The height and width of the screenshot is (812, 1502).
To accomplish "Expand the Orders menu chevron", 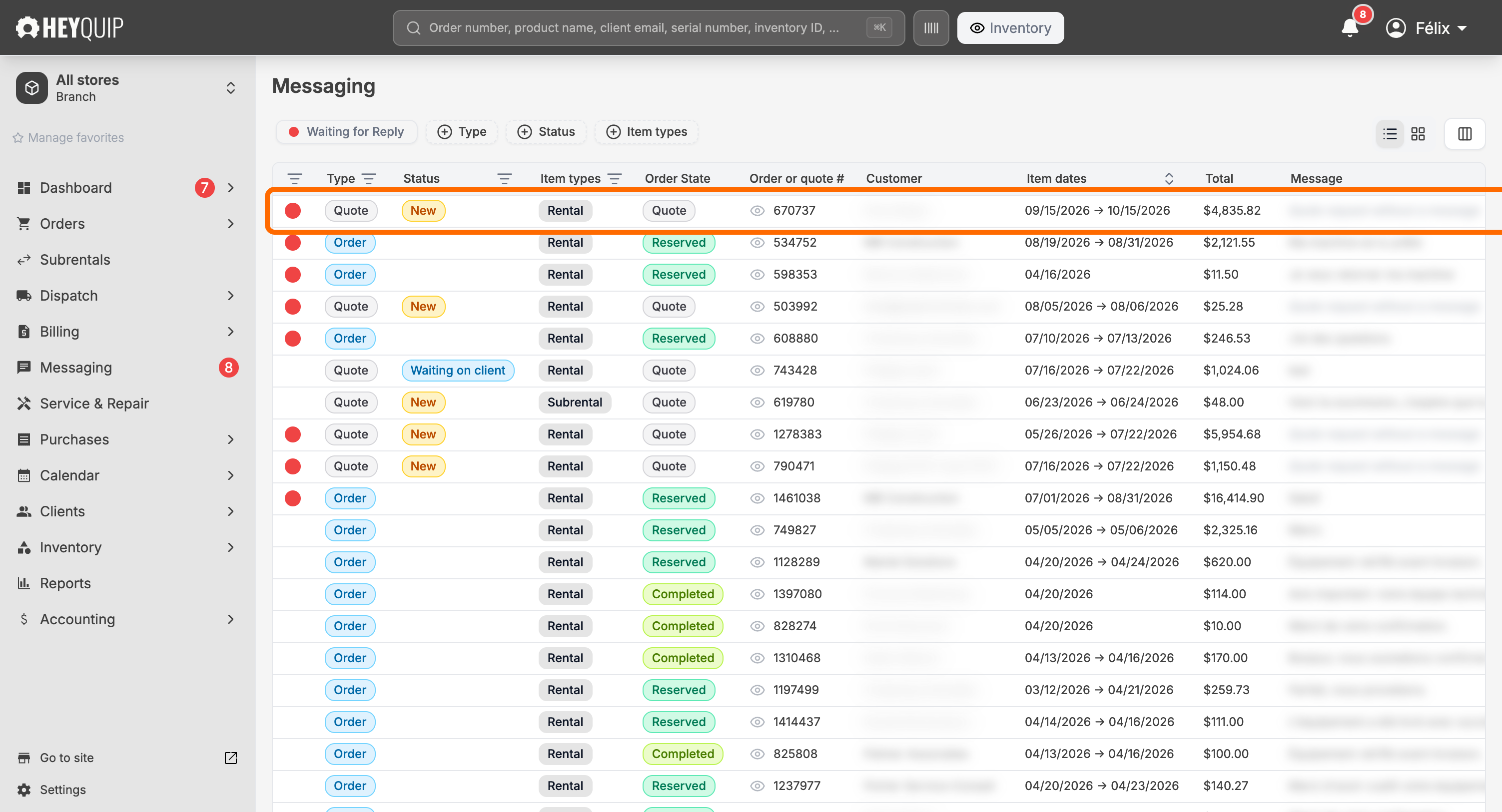I will tap(230, 224).
